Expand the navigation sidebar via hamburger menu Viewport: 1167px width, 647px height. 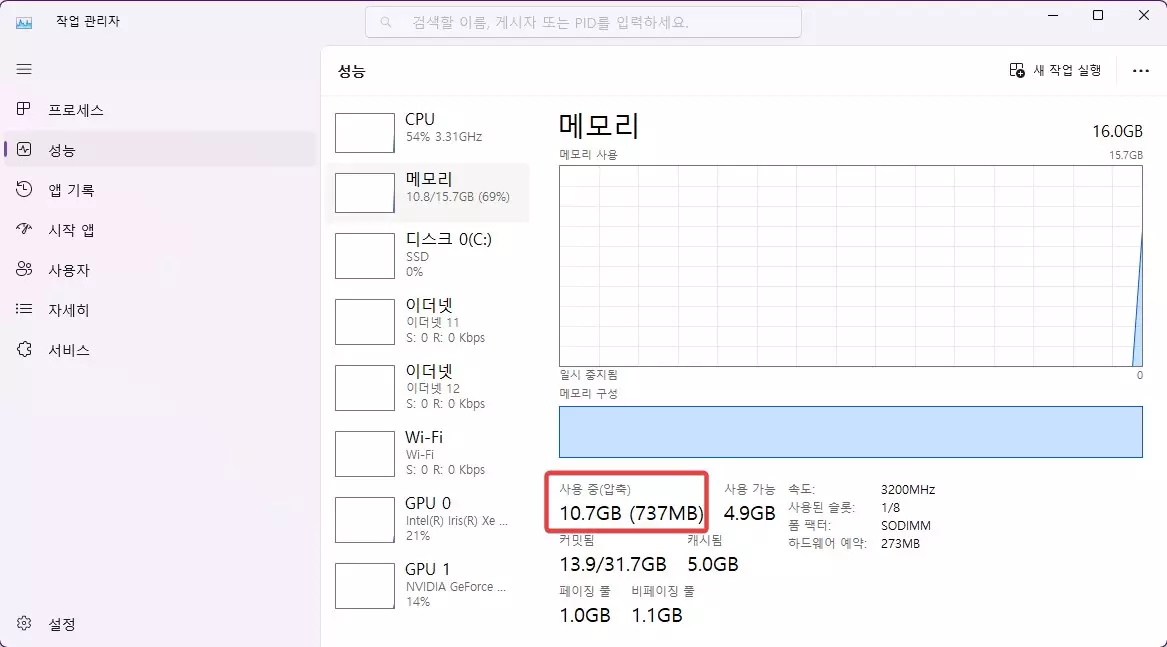24,68
